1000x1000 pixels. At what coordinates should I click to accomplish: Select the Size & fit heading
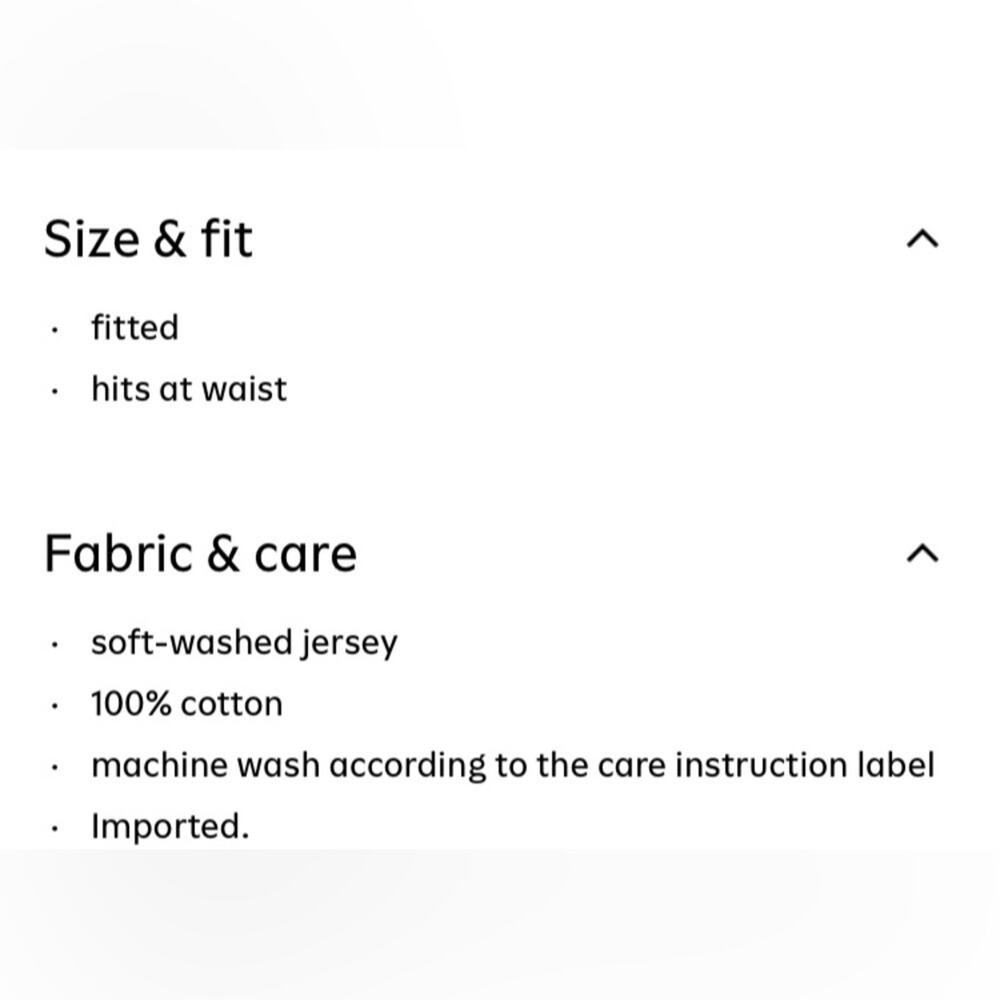148,239
